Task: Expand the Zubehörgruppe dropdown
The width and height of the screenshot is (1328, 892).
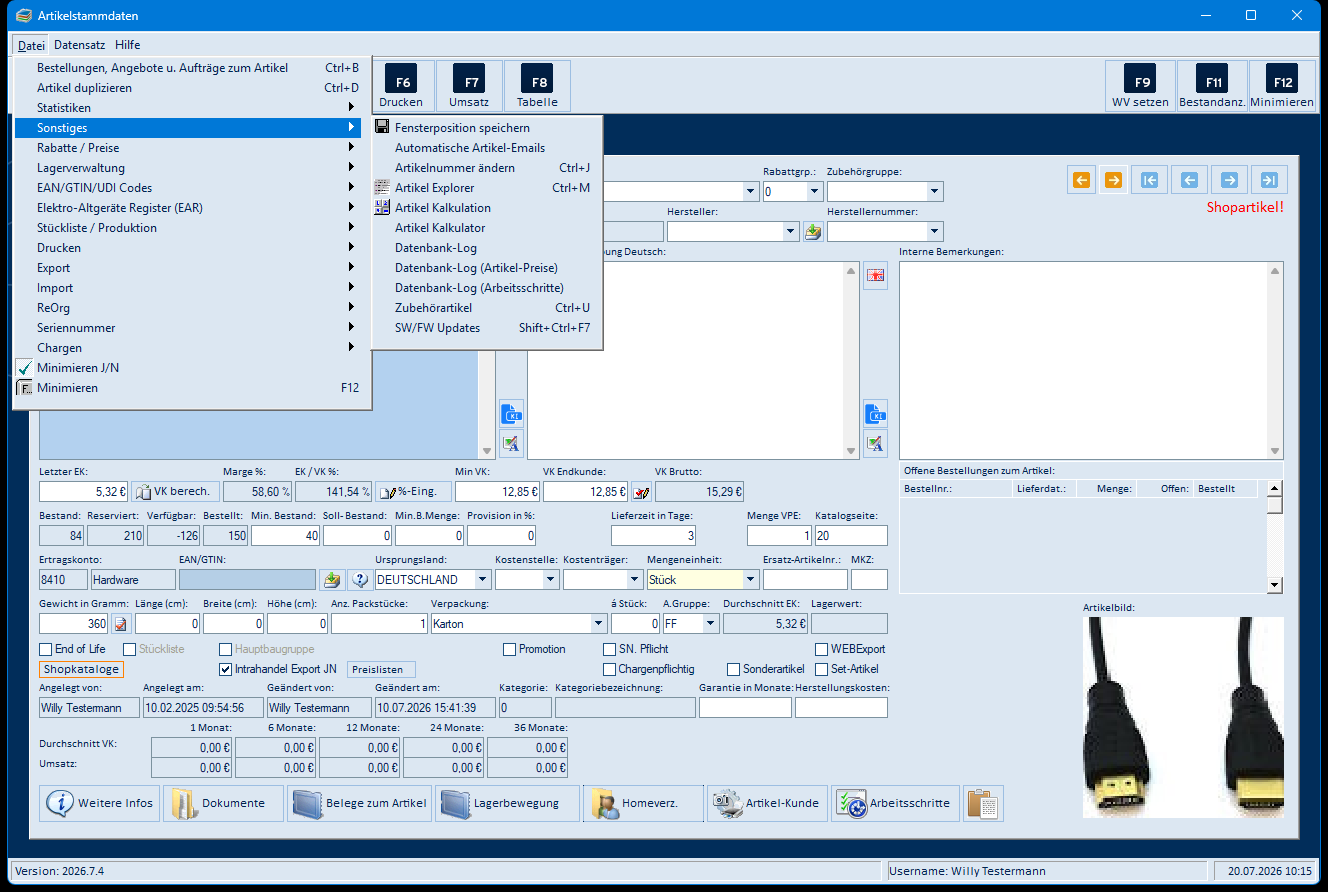Action: click(934, 191)
